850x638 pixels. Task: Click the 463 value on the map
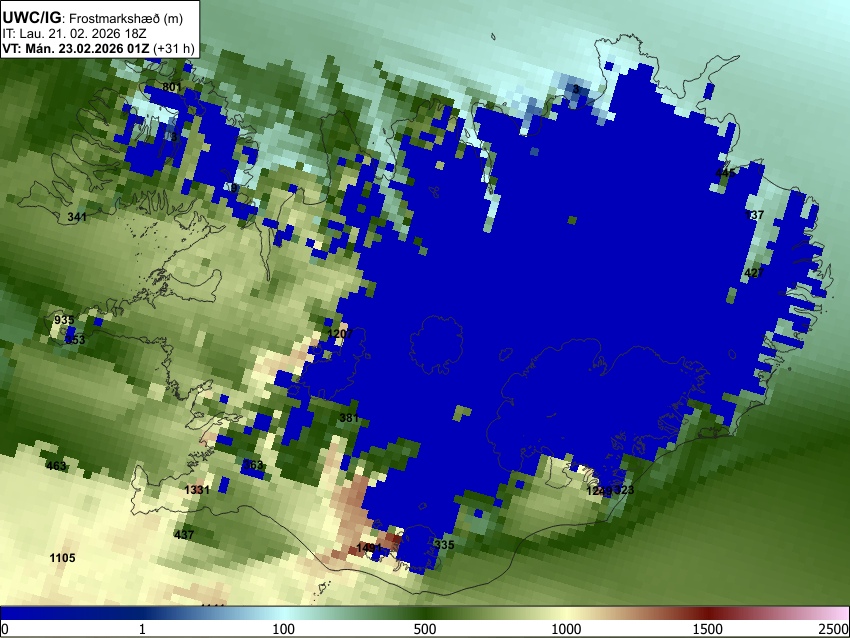[56, 466]
